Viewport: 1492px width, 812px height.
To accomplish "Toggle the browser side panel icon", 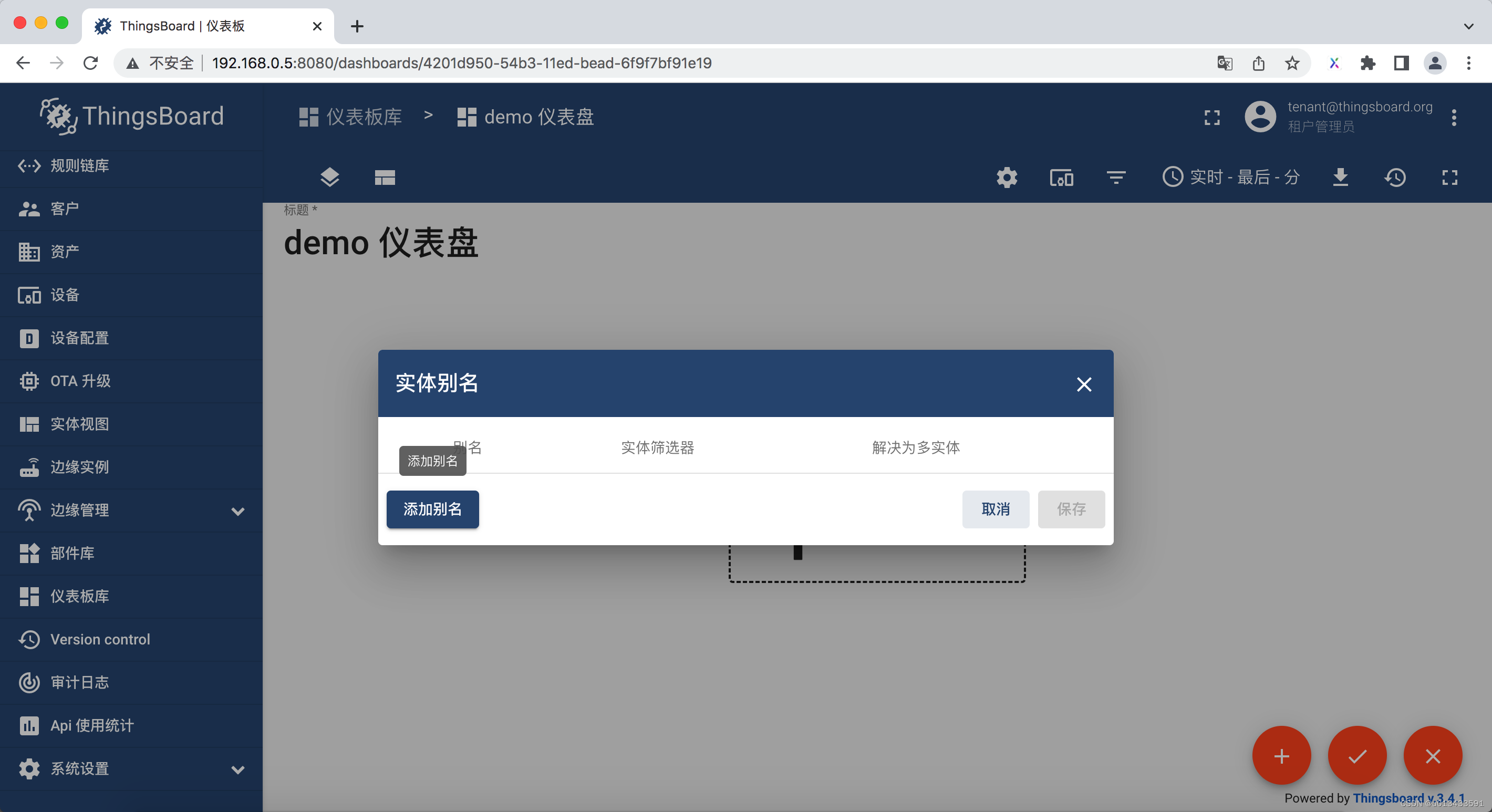I will pyautogui.click(x=1401, y=63).
